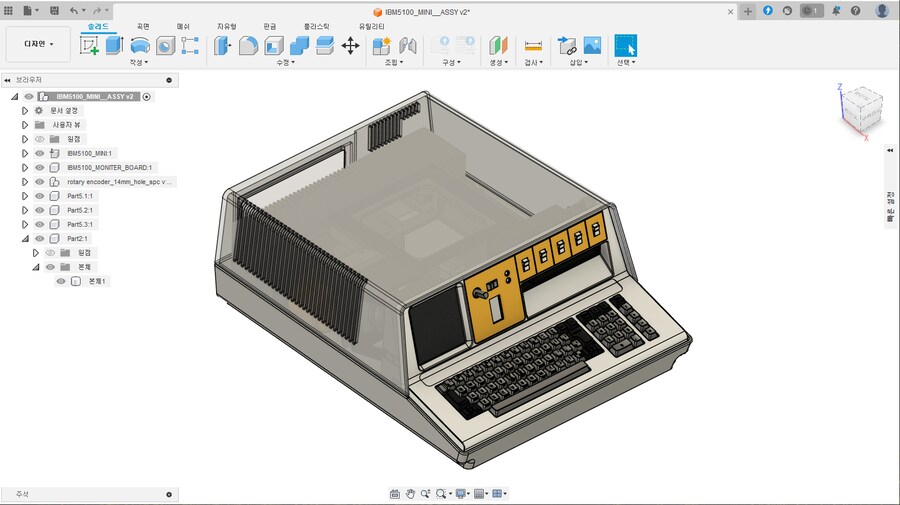Select the Revolve tool icon

[x=140, y=45]
